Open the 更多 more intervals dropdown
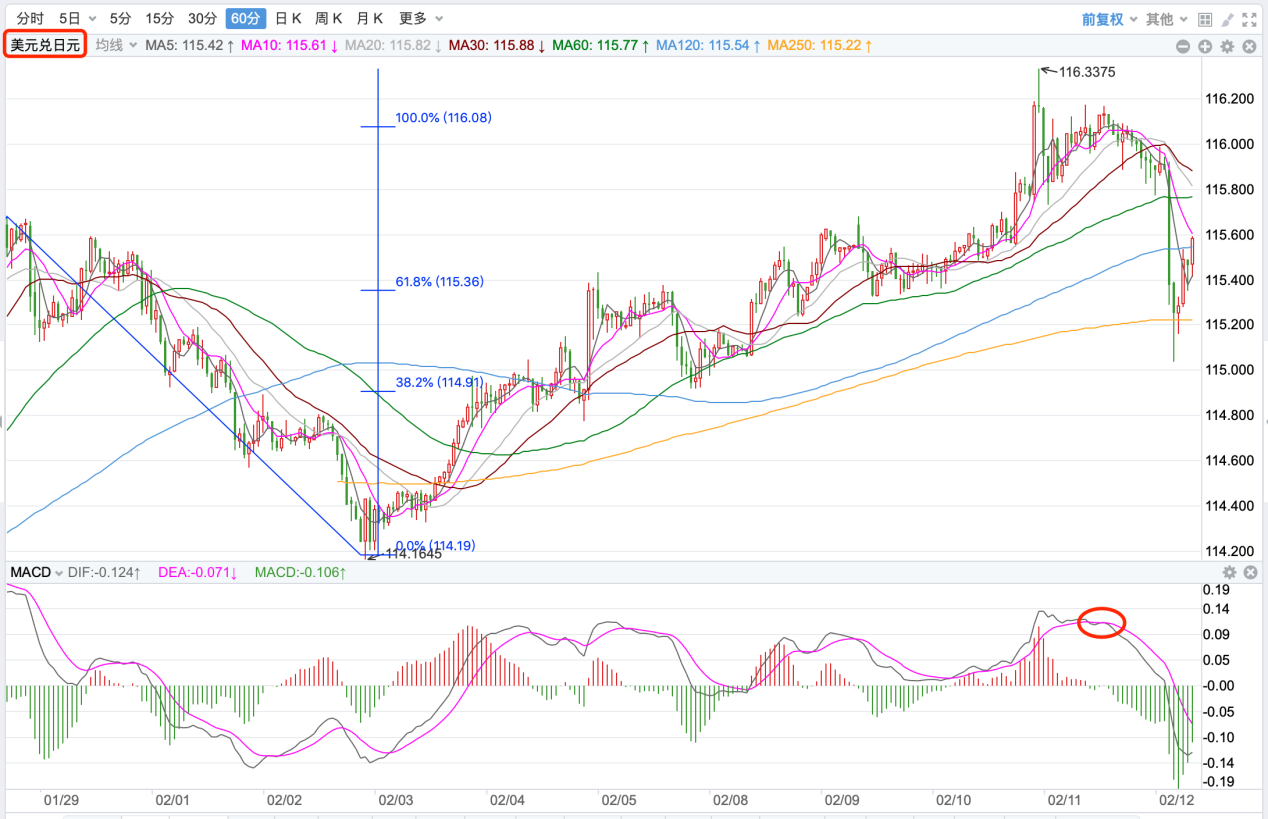Viewport: 1268px width, 819px height. pyautogui.click(x=421, y=18)
